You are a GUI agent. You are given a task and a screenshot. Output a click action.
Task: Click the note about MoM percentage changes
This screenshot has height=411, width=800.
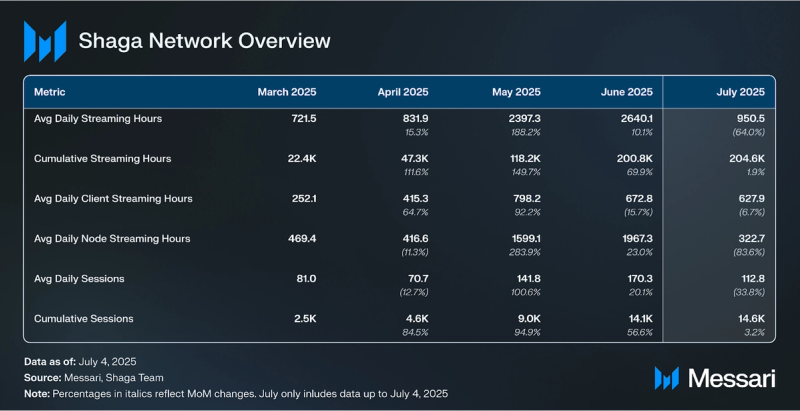[x=236, y=394]
